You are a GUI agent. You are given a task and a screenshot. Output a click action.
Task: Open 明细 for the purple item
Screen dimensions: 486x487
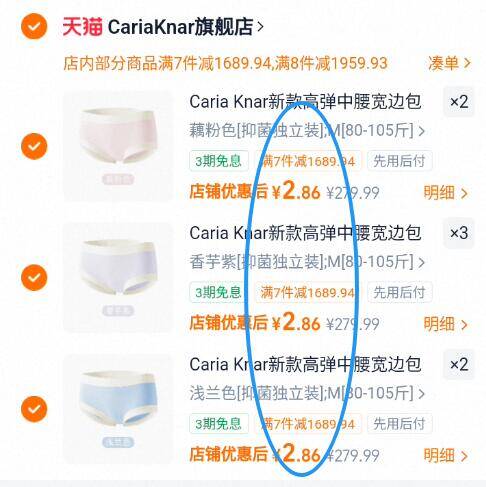[445, 324]
